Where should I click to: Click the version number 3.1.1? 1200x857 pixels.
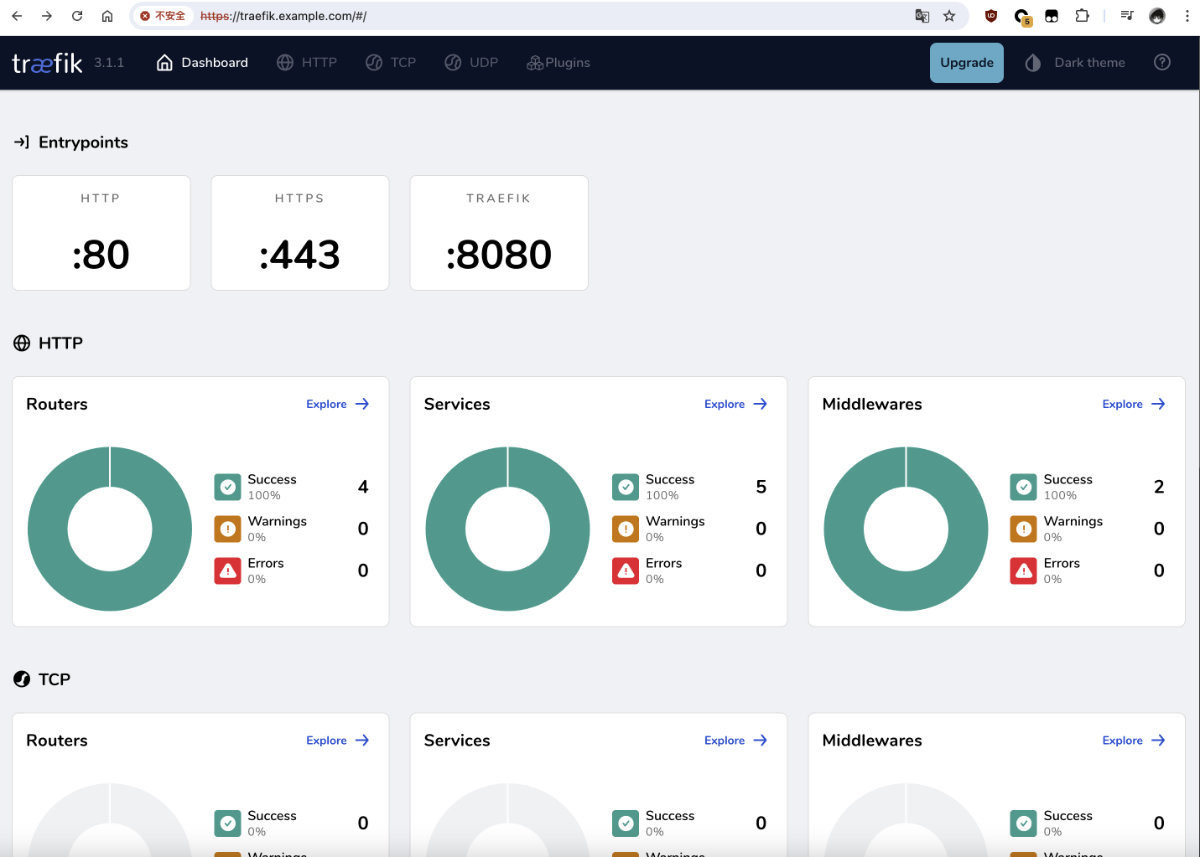[x=109, y=62]
